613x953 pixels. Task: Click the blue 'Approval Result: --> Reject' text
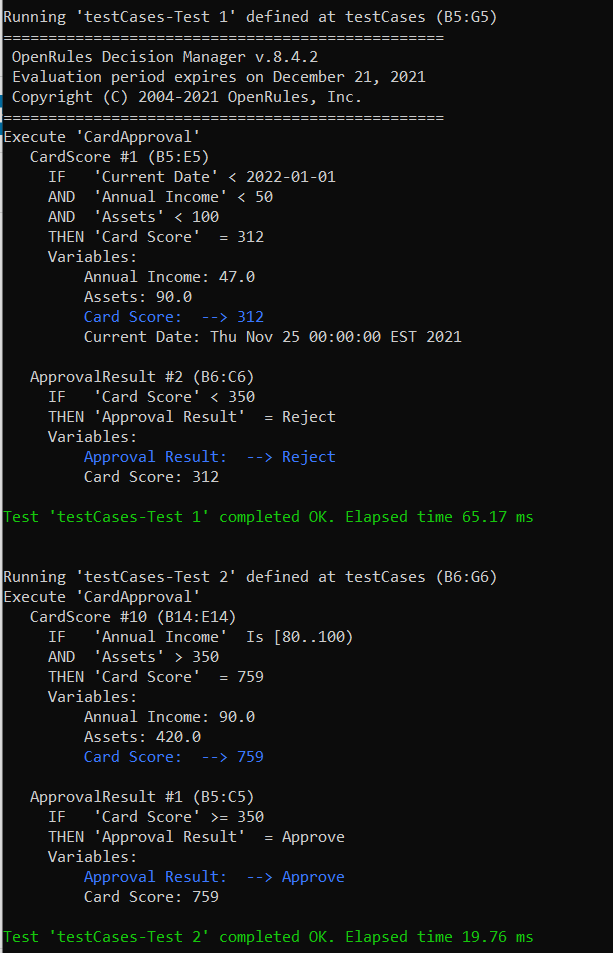pos(209,457)
